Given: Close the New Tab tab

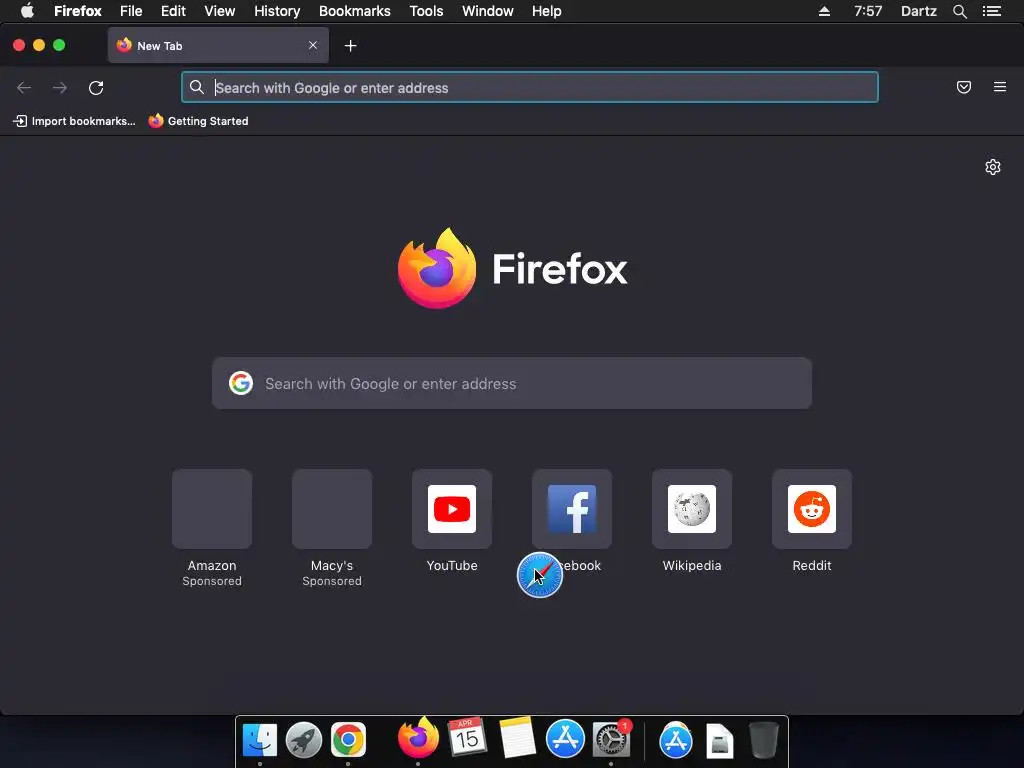Looking at the screenshot, I should pyautogui.click(x=313, y=45).
